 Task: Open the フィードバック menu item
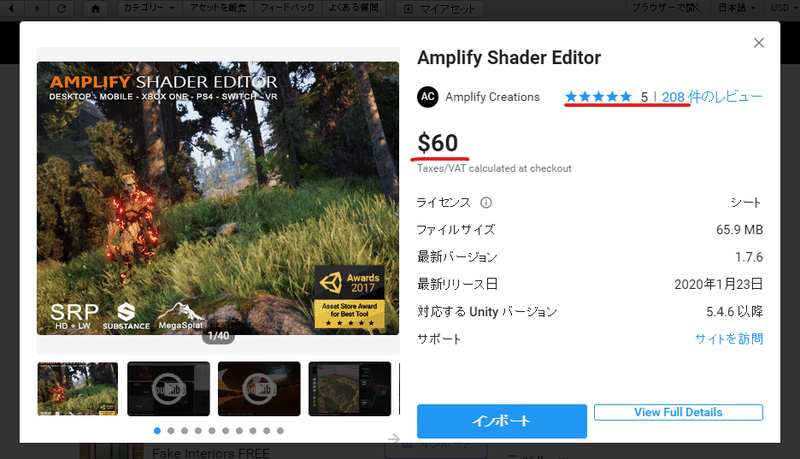pyautogui.click(x=288, y=8)
